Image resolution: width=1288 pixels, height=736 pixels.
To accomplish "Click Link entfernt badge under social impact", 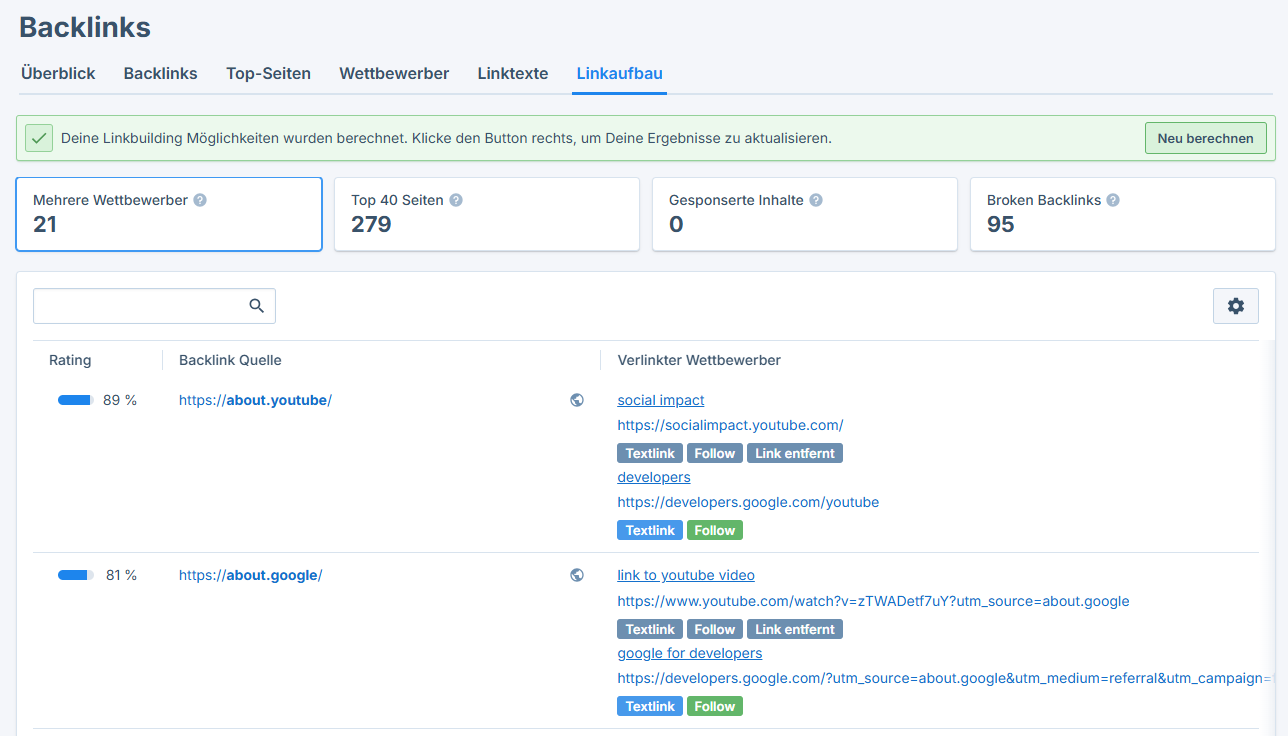I will pyautogui.click(x=795, y=453).
